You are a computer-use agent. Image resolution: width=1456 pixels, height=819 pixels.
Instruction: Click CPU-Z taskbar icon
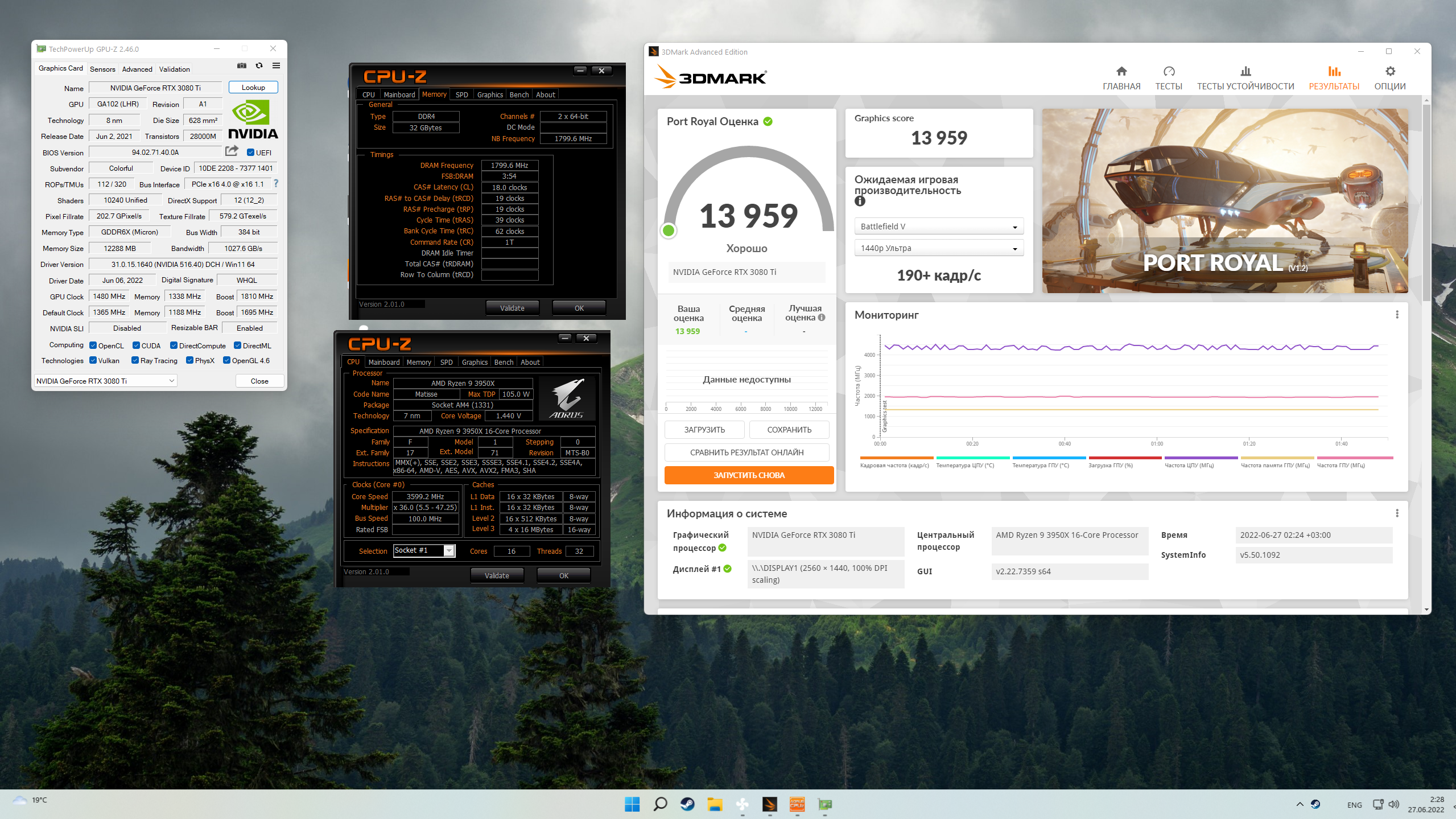pos(797,804)
